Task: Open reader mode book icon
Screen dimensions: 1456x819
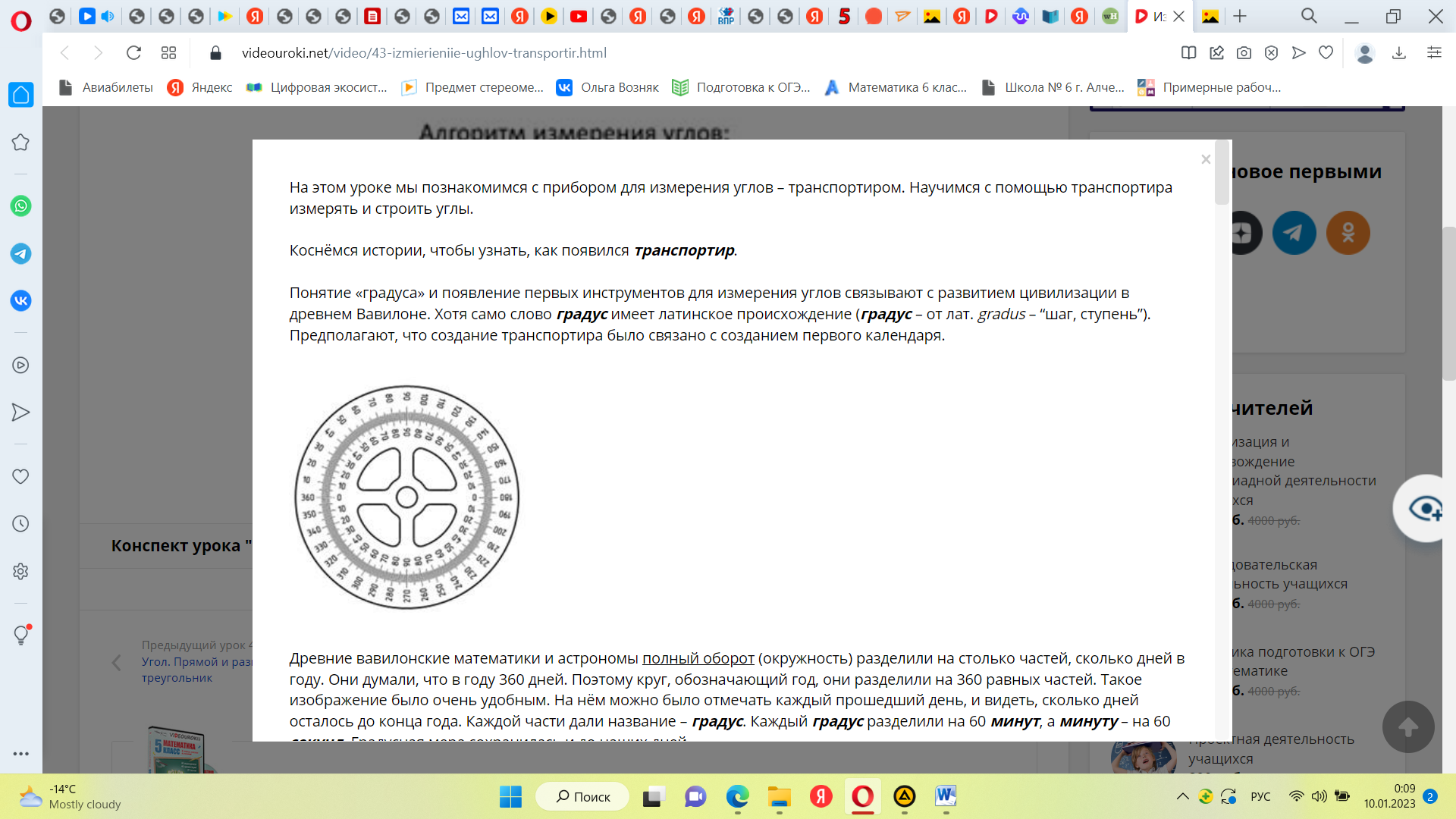Action: click(x=1189, y=53)
